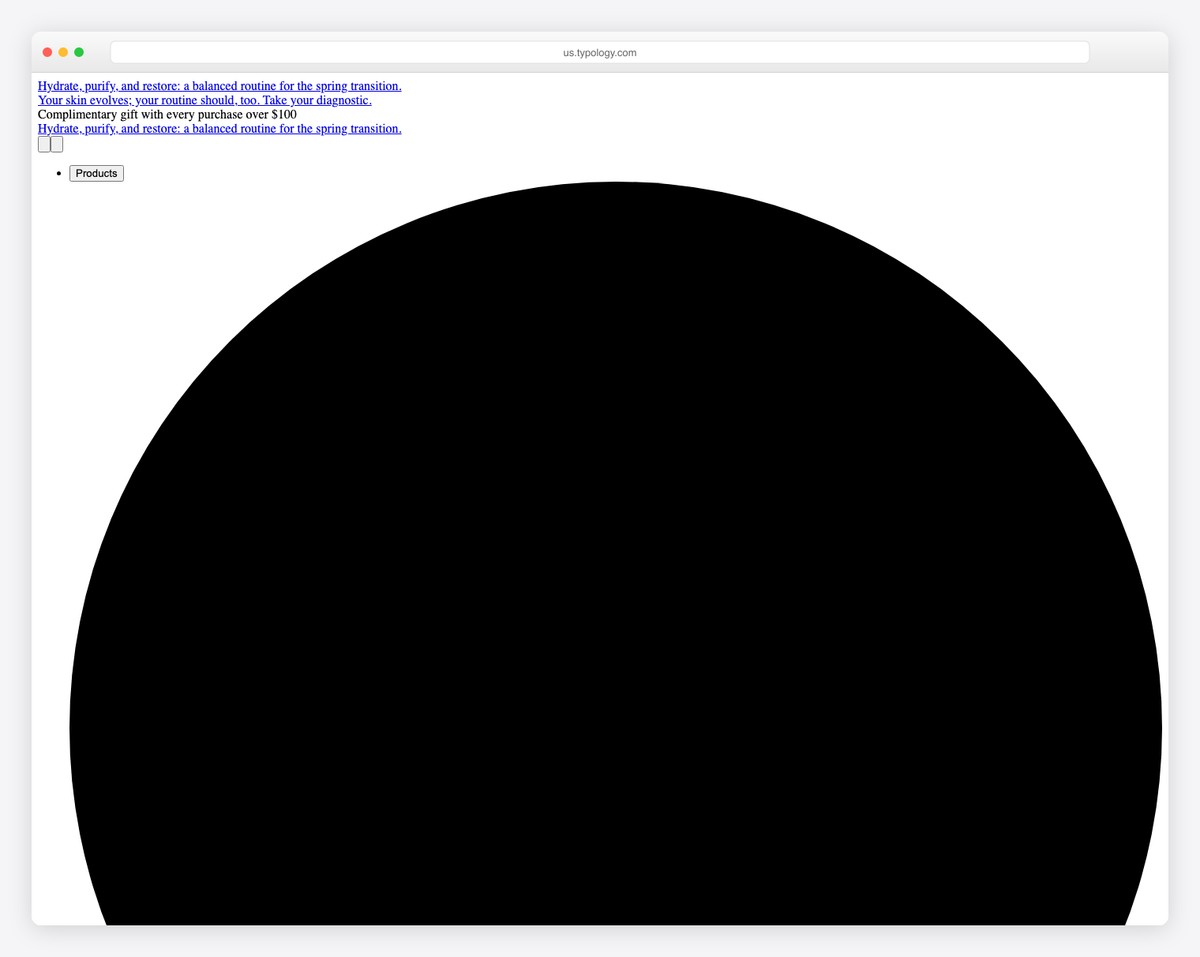Viewport: 1200px width, 957px height.
Task: Click the bullet marker beside Products
Action: (59, 173)
